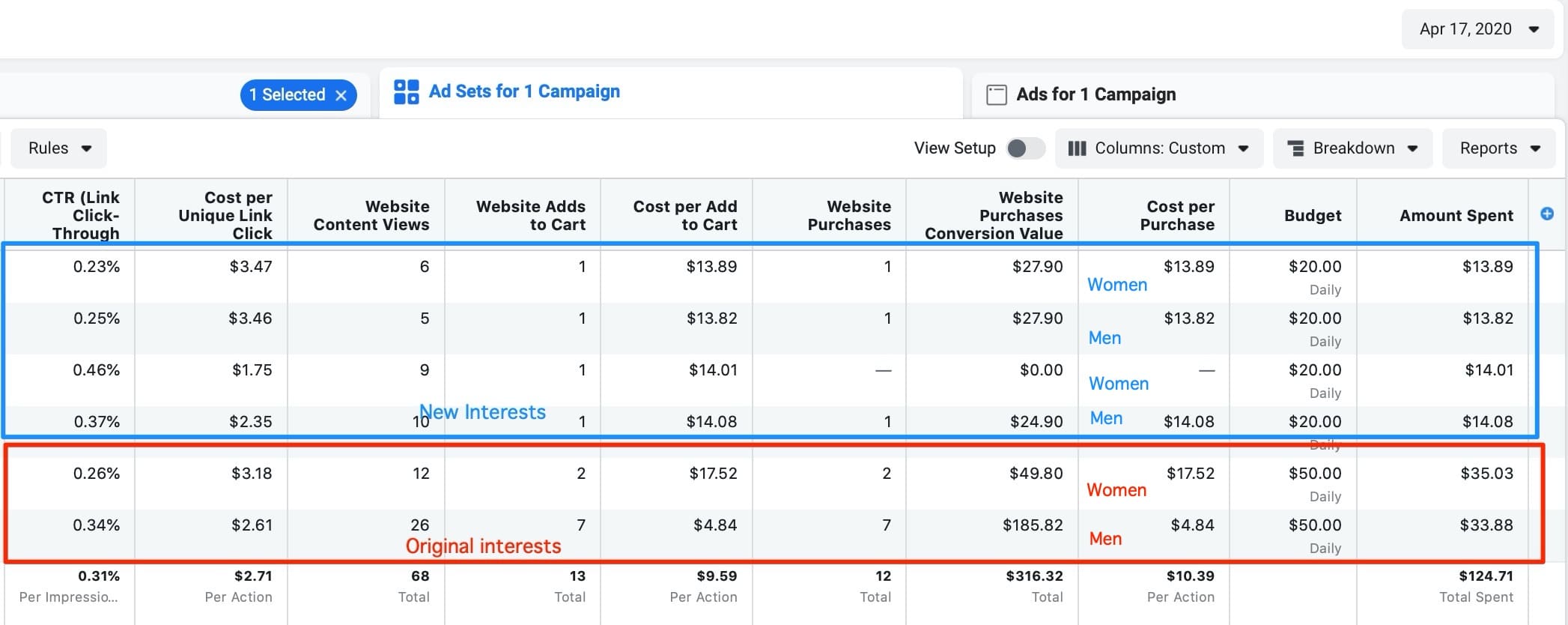Select the $185.82 conversion value cell
Viewport: 1568px width, 625px height.
(1032, 525)
